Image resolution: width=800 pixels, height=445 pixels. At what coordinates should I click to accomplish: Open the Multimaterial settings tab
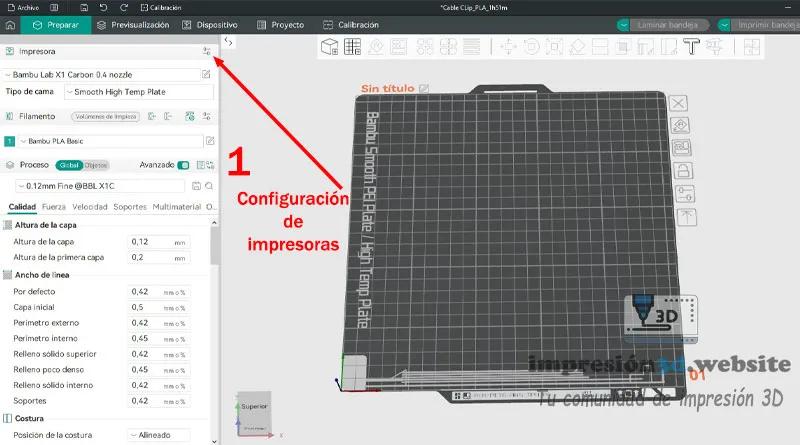tap(177, 207)
